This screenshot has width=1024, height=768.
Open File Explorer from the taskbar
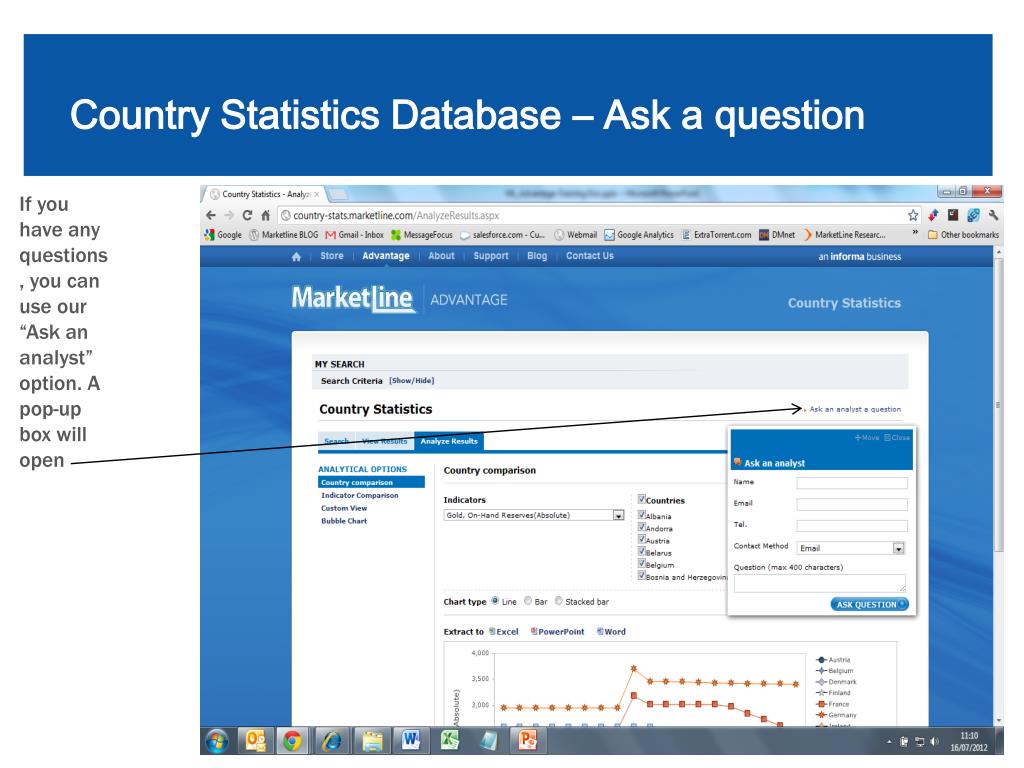(x=372, y=741)
